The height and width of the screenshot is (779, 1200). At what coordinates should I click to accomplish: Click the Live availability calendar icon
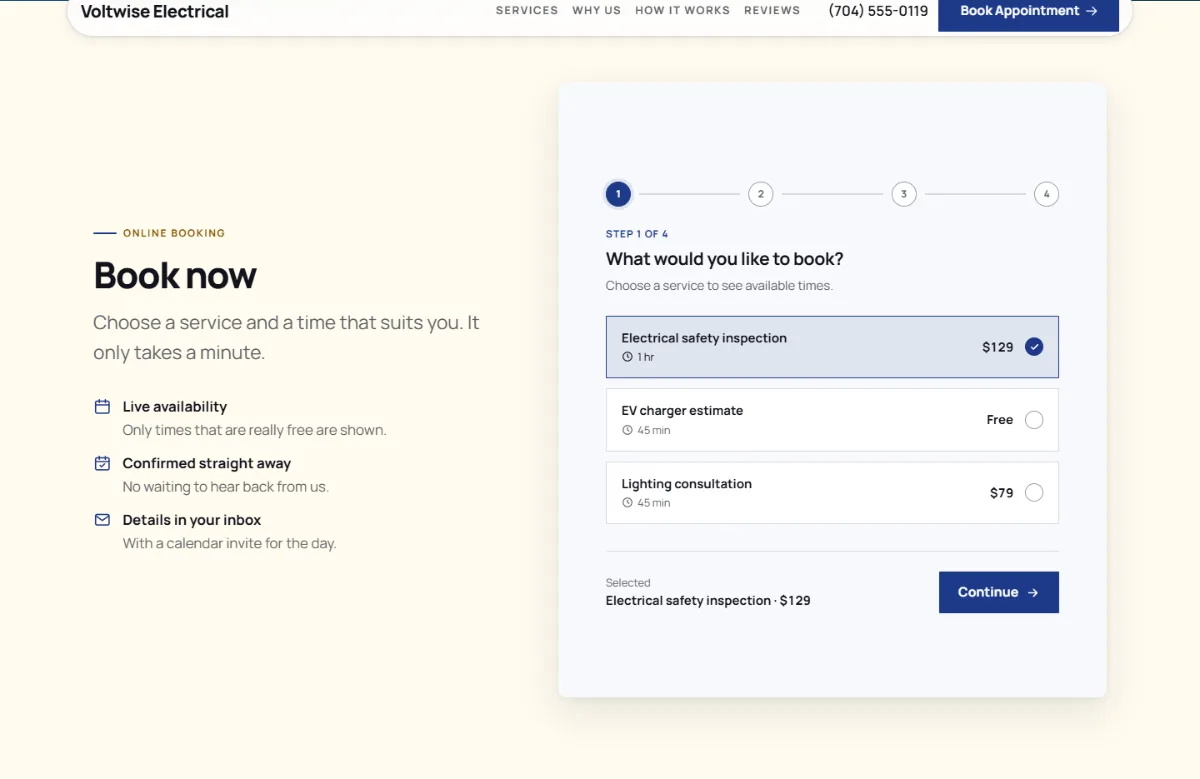point(102,407)
